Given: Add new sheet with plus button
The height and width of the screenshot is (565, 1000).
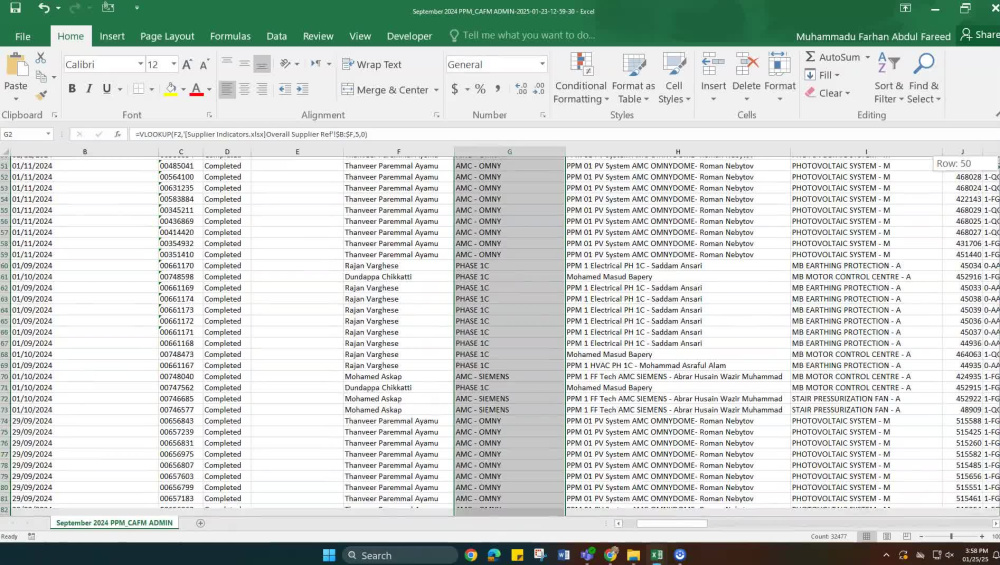Looking at the screenshot, I should pos(200,523).
